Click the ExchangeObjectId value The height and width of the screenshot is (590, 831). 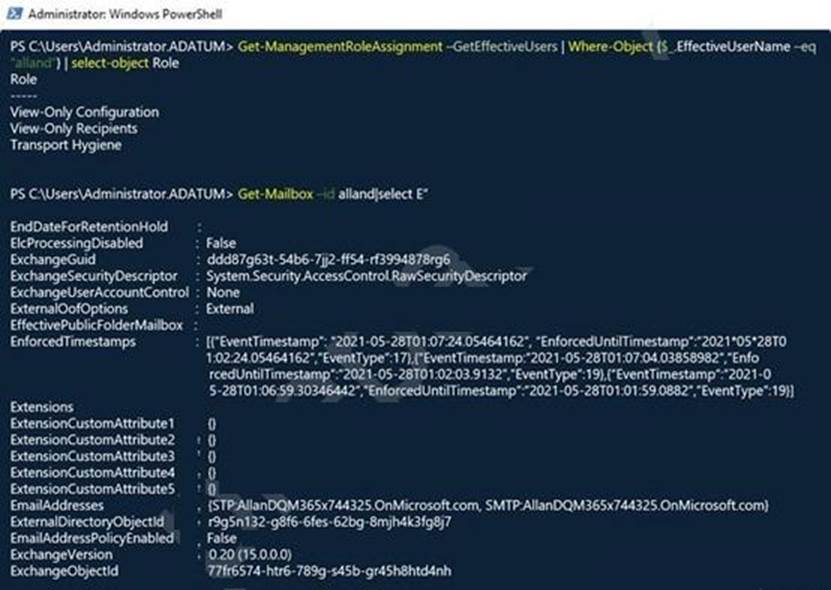click(328, 571)
